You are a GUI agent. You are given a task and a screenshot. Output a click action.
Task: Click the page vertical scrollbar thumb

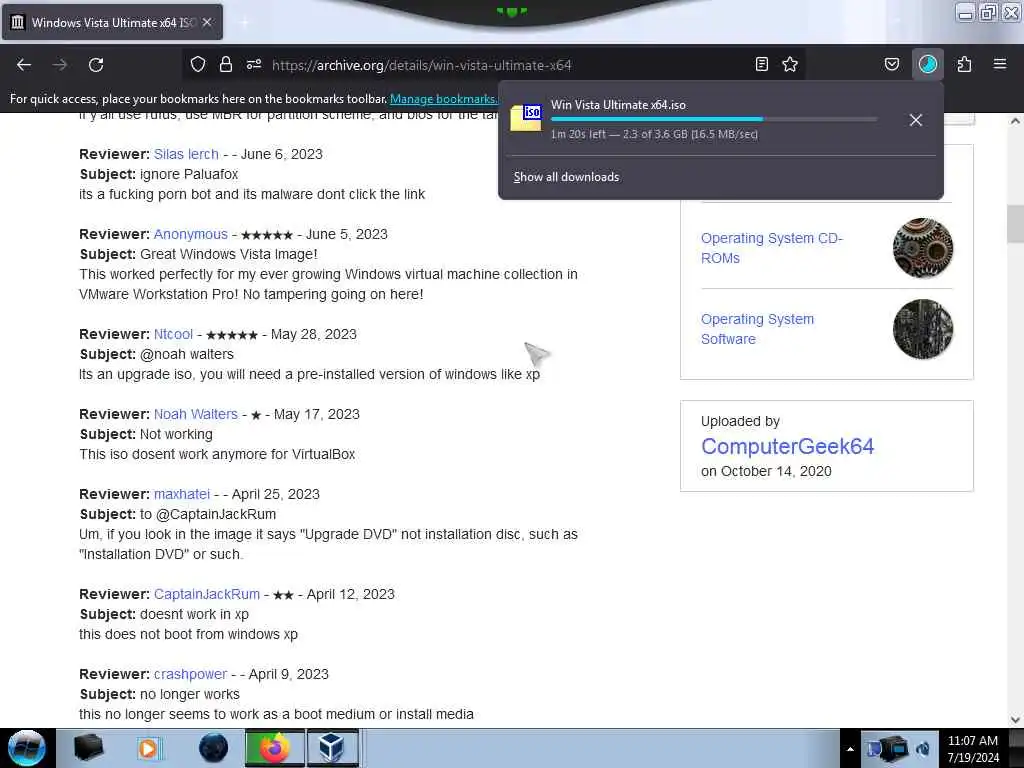(1015, 224)
